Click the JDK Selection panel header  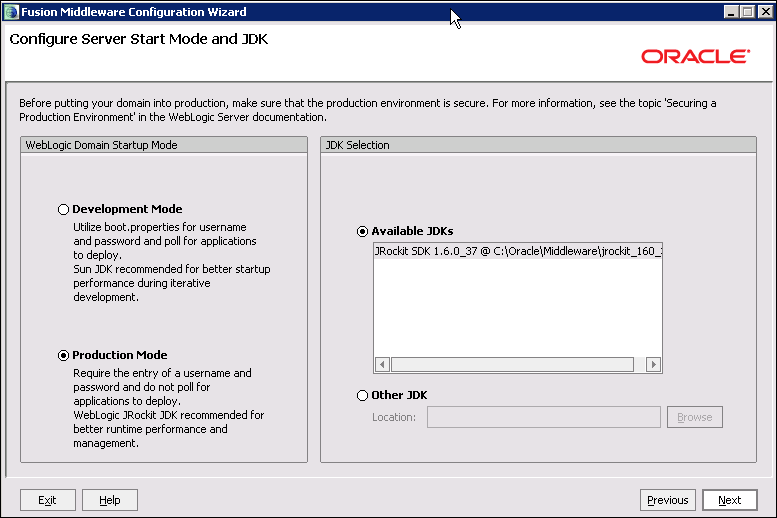pos(538,145)
